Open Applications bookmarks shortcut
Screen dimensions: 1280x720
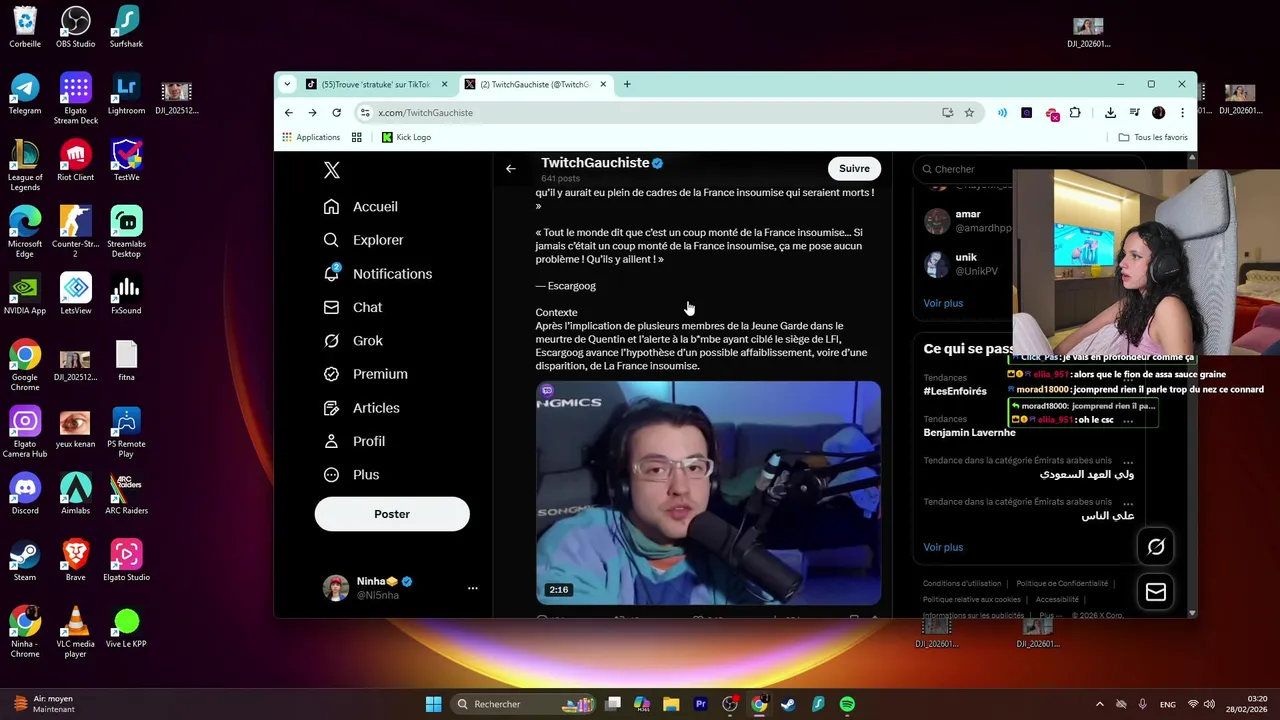click(311, 137)
